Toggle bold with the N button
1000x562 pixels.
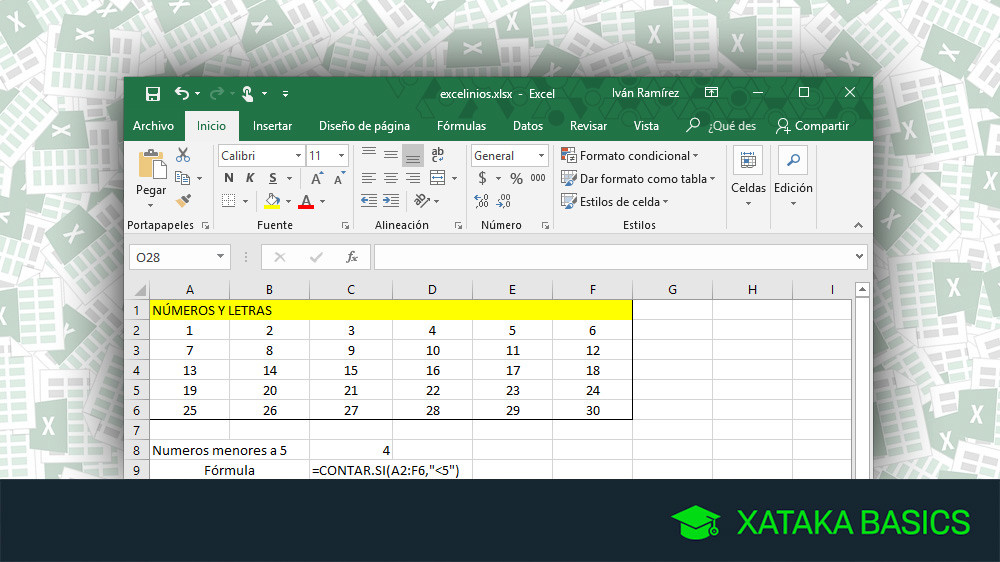click(229, 179)
